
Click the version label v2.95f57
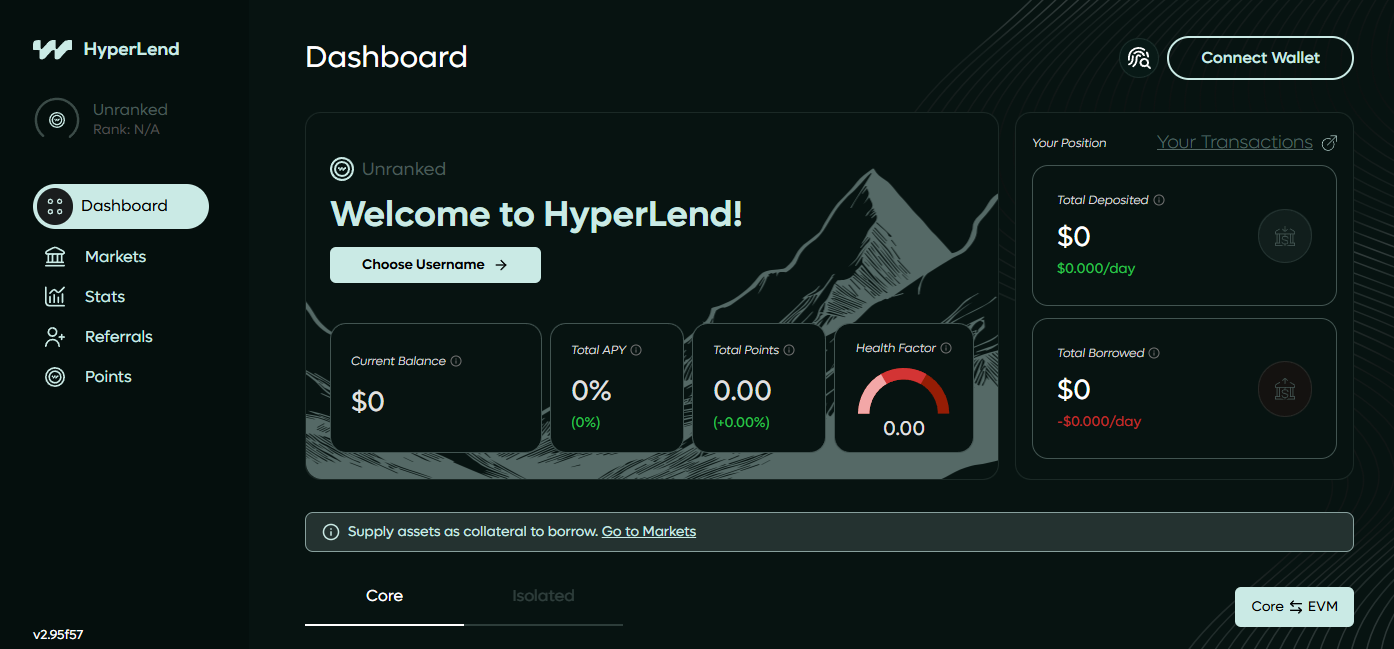[x=58, y=635]
